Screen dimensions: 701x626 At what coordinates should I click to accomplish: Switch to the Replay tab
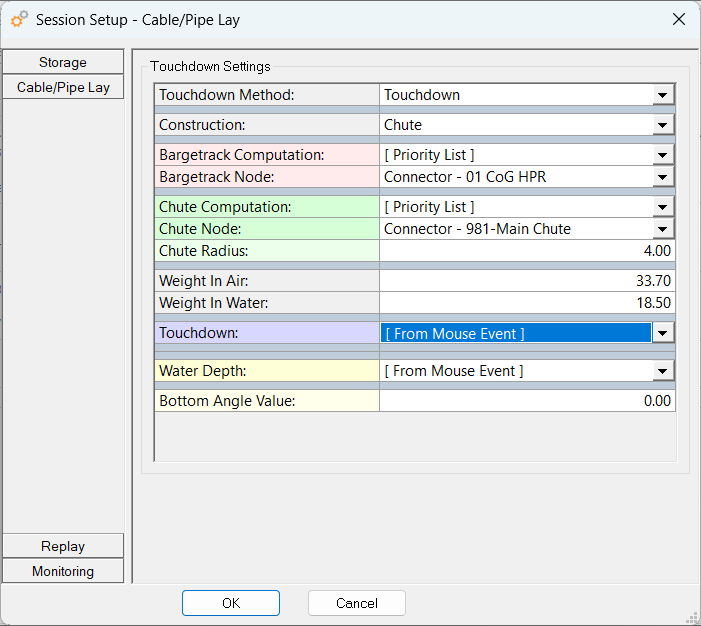coord(63,546)
